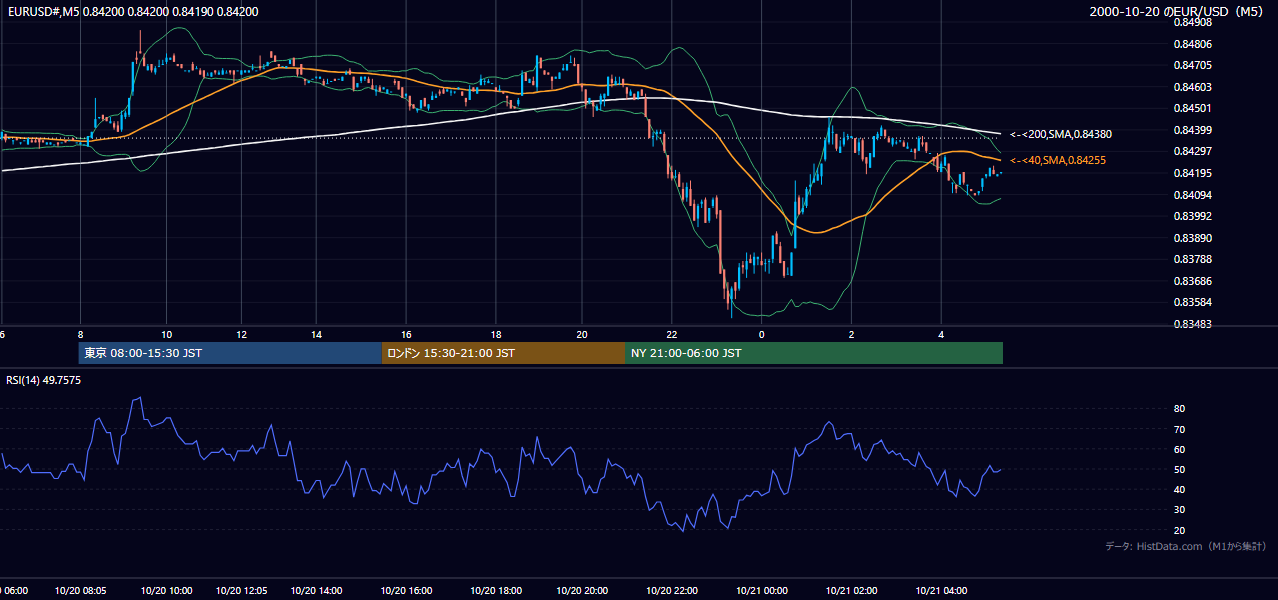Select the 10/20 16:00 time label
Image resolution: width=1278 pixels, height=600 pixels.
tap(407, 591)
